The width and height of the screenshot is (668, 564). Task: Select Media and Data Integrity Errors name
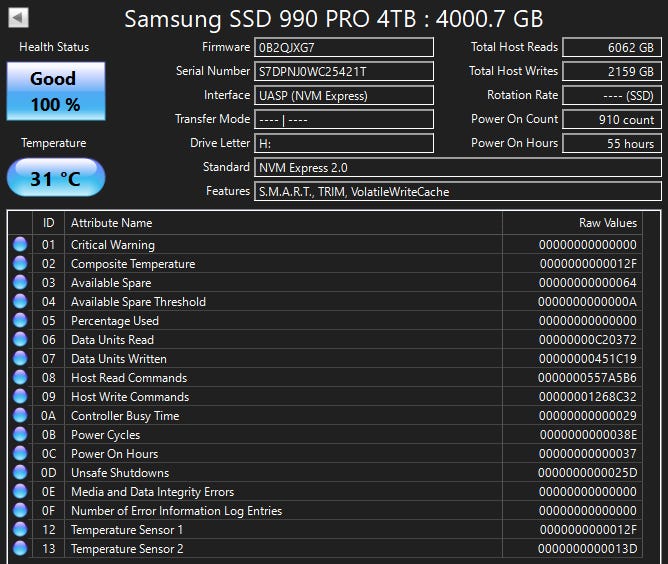pos(153,492)
